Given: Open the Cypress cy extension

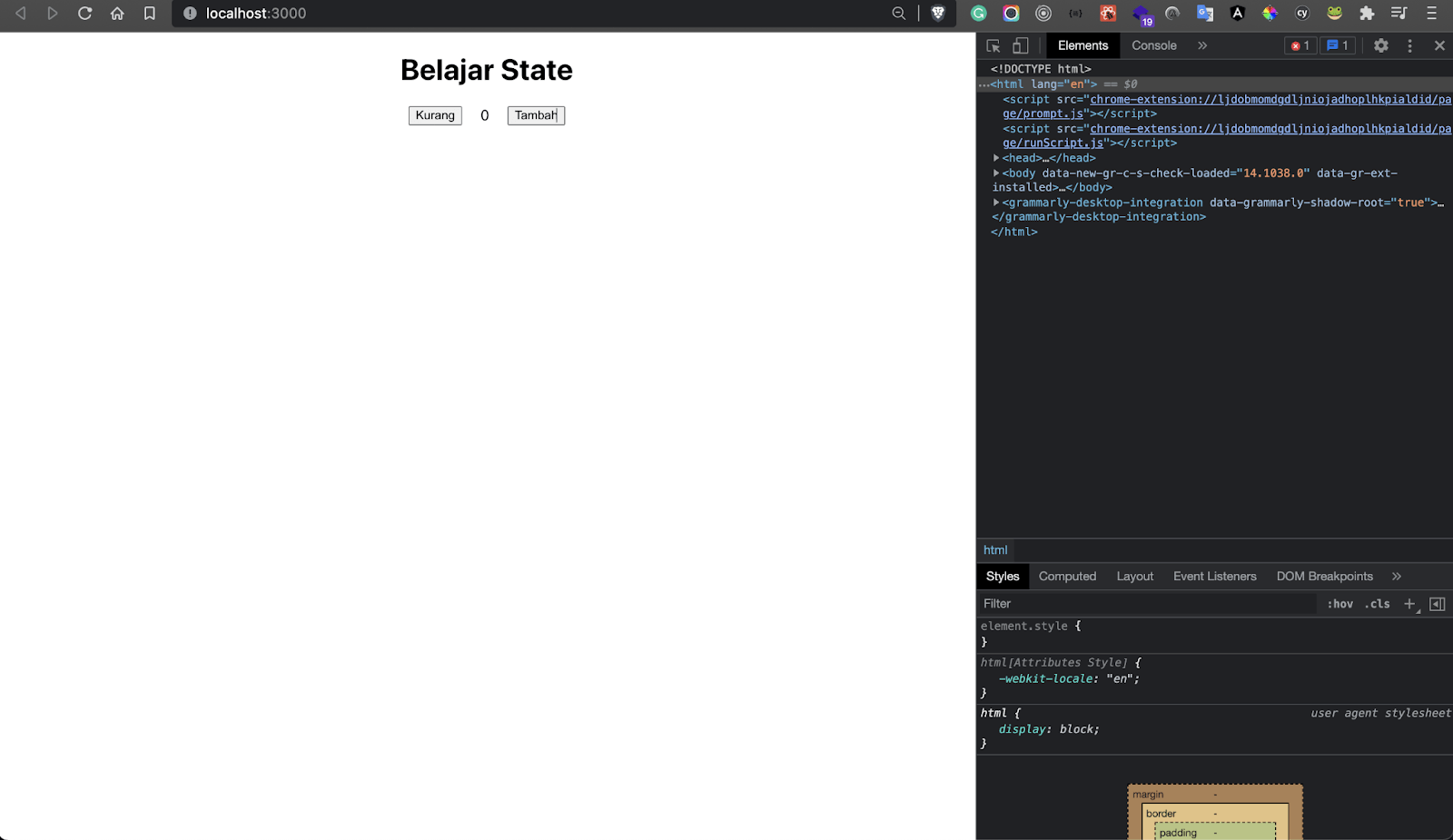Looking at the screenshot, I should pos(1302,14).
